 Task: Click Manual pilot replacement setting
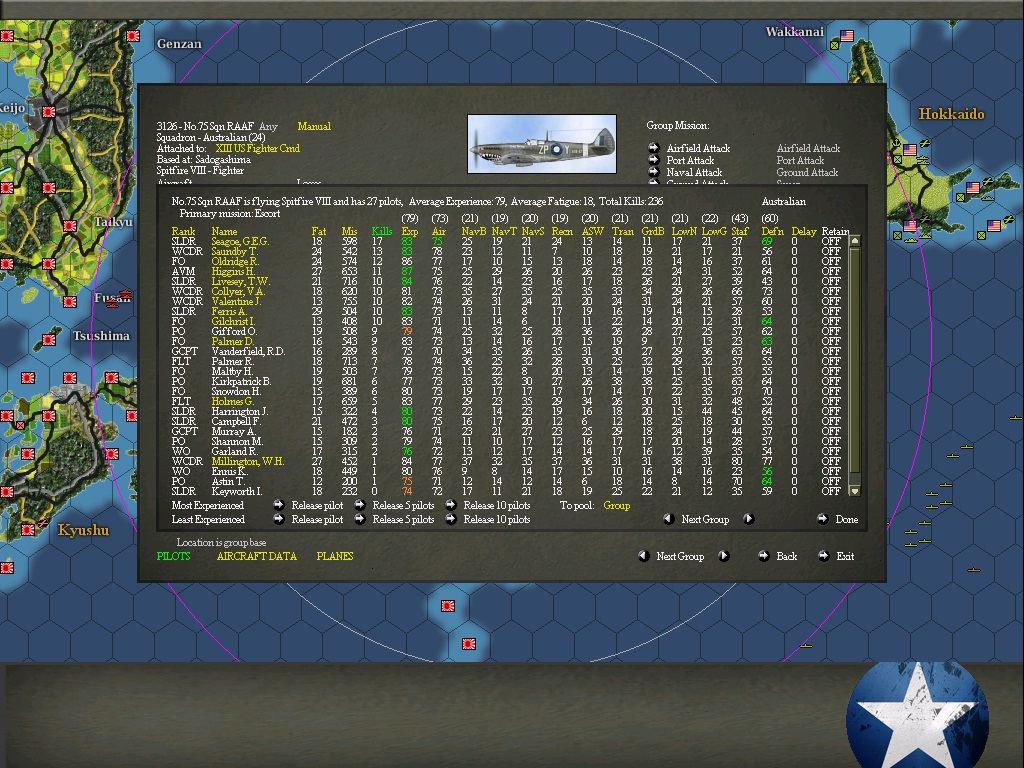pyautogui.click(x=314, y=126)
